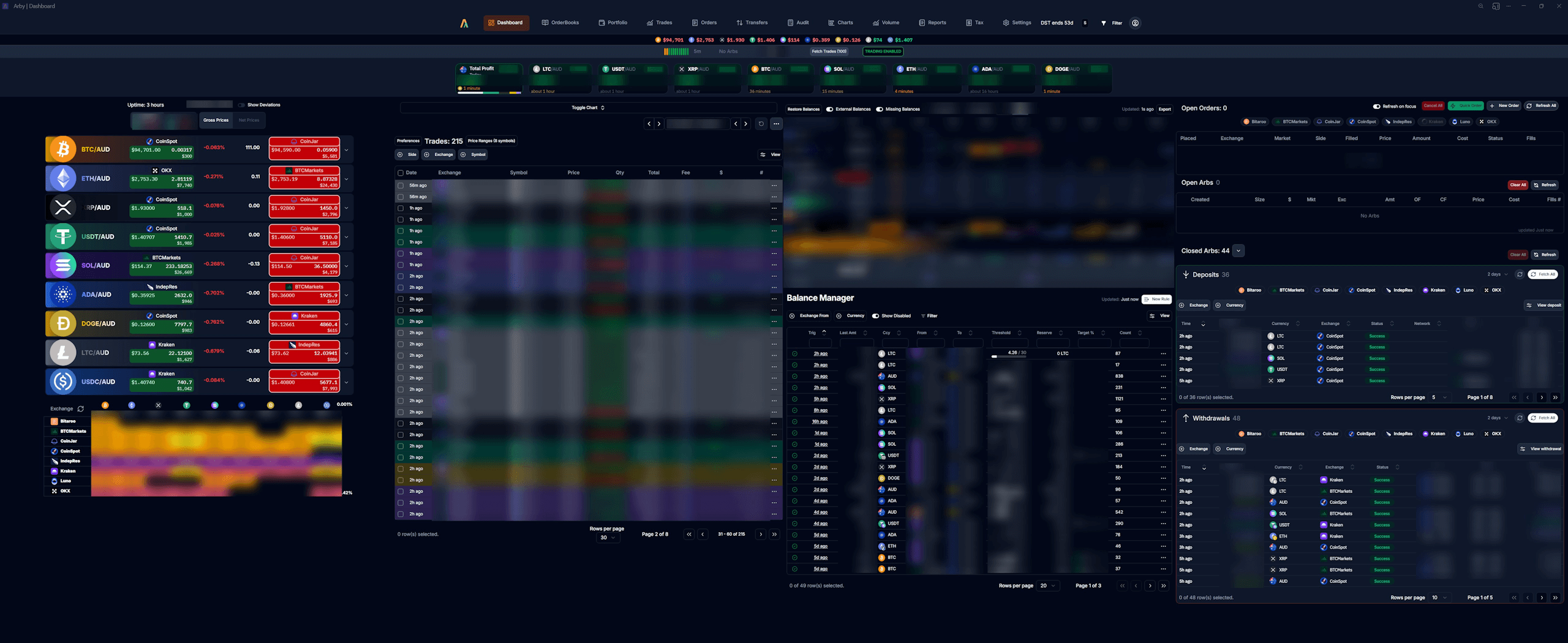Go to next page in the Trades pagination
The image size is (1568, 643).
coord(761,534)
